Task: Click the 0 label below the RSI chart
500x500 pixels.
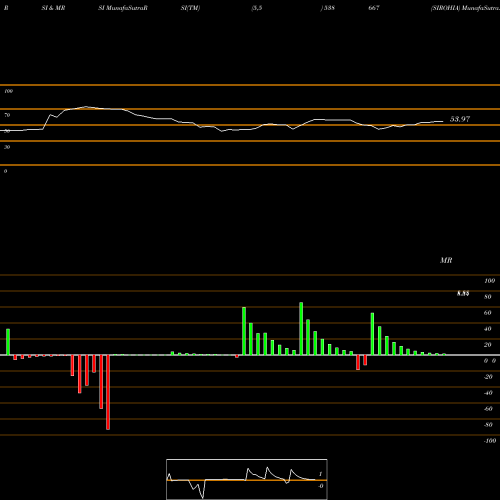Action: pyautogui.click(x=5, y=171)
